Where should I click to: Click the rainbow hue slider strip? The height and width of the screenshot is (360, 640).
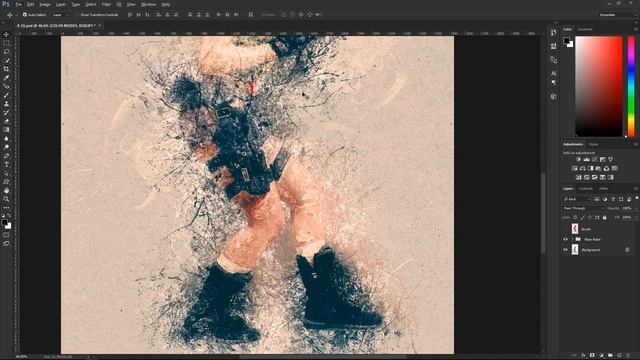[x=631, y=86]
